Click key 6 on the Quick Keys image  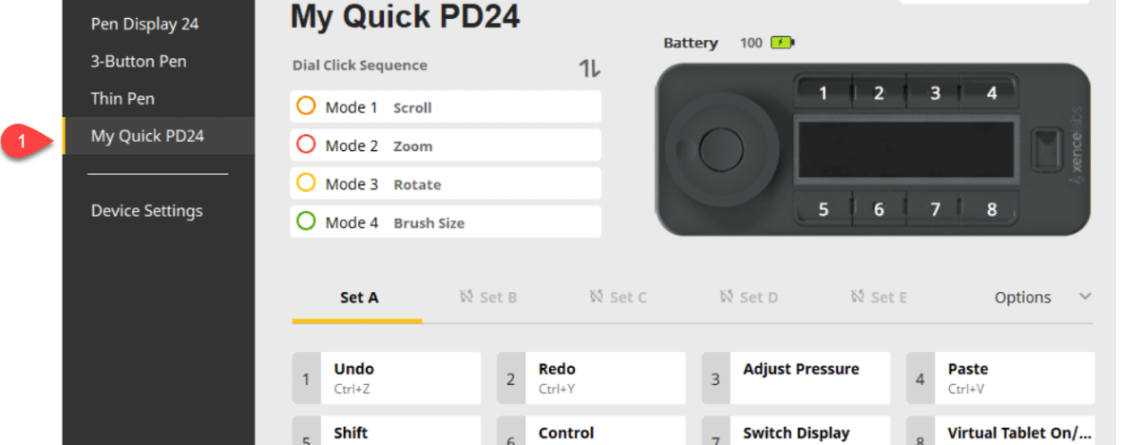click(878, 210)
